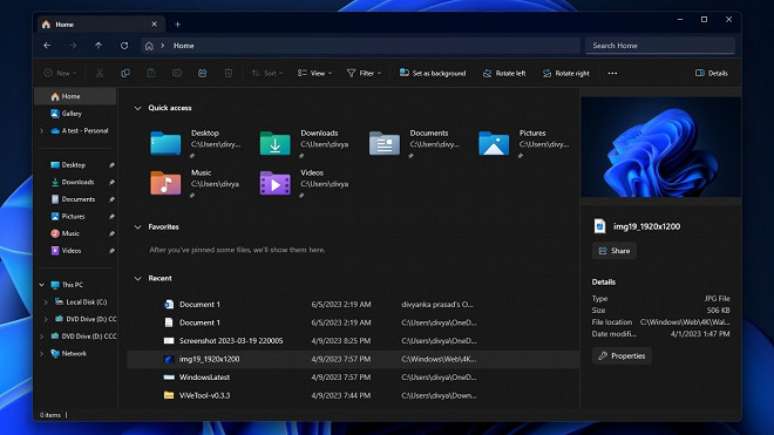Collapse This PC tree node
The image size is (774, 435).
pyautogui.click(x=42, y=285)
